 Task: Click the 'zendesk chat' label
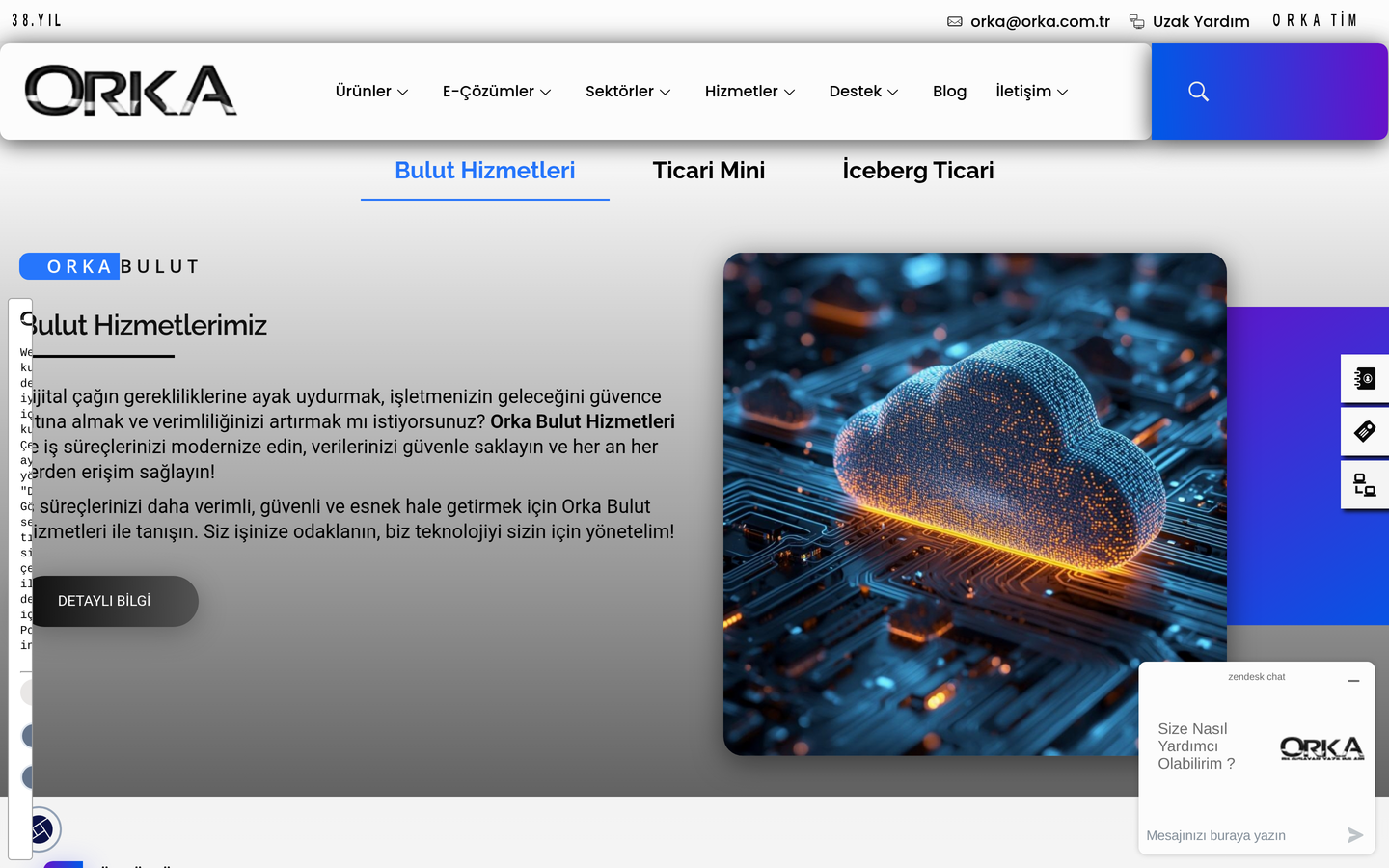[x=1257, y=677]
